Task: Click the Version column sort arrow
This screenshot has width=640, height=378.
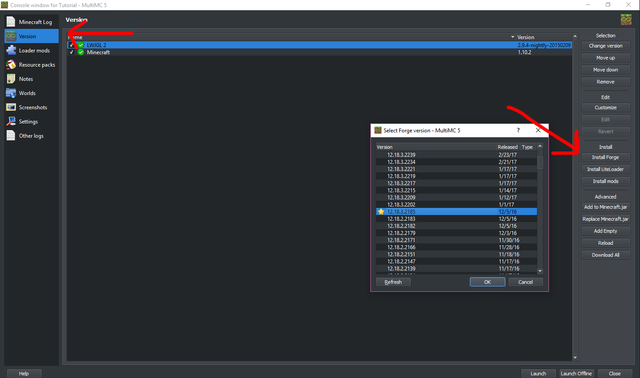Action: point(513,37)
